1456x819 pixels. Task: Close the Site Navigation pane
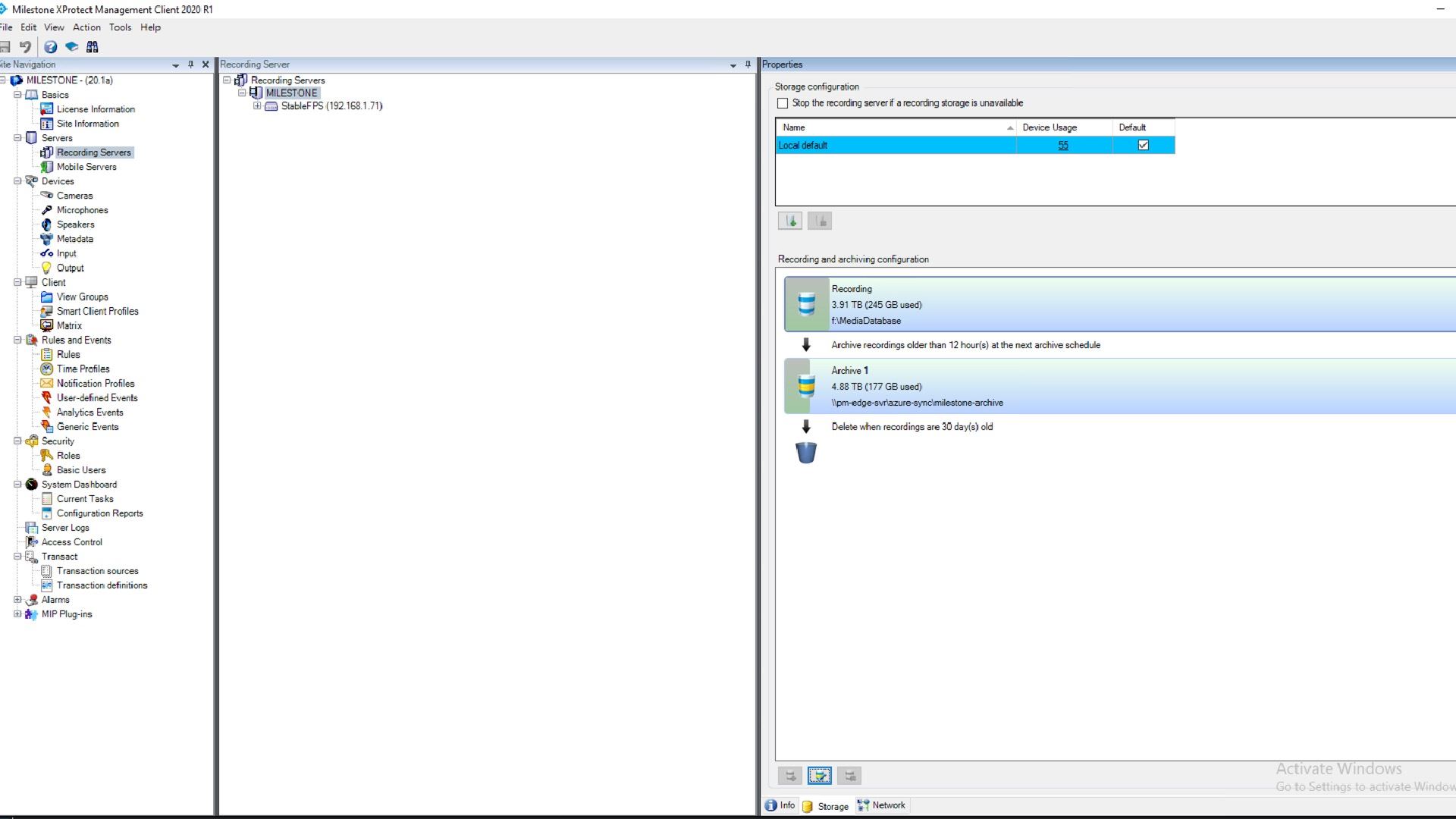coord(206,64)
